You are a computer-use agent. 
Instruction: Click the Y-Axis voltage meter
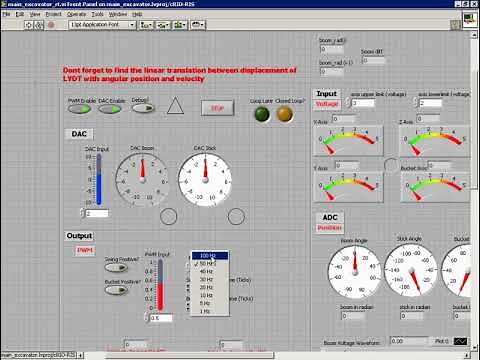click(348, 187)
